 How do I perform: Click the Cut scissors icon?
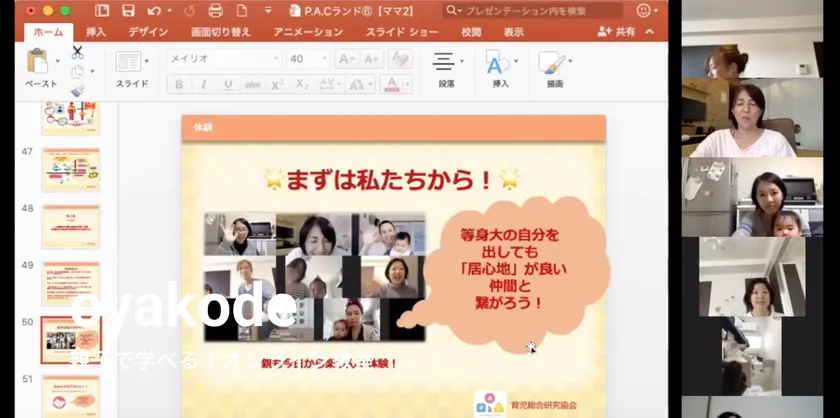pyautogui.click(x=77, y=51)
